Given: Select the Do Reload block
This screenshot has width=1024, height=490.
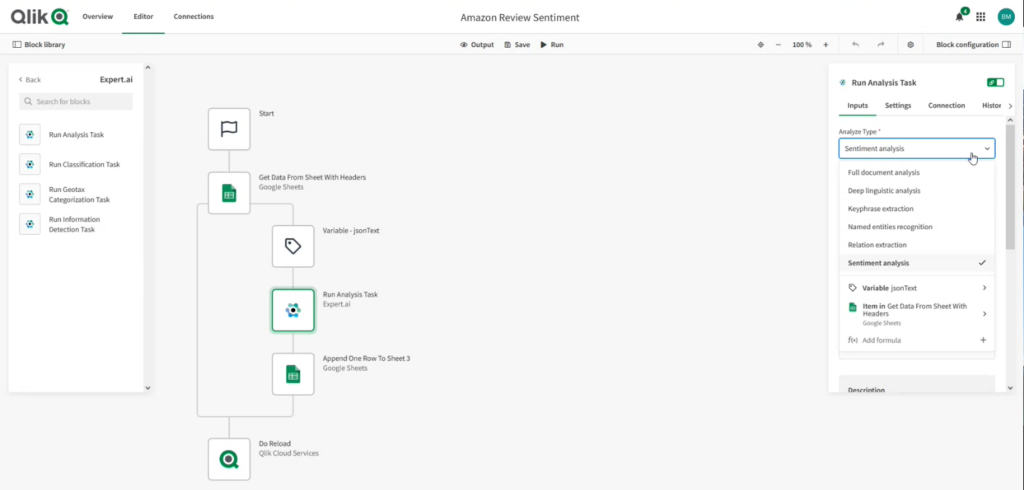Looking at the screenshot, I should click(x=229, y=459).
